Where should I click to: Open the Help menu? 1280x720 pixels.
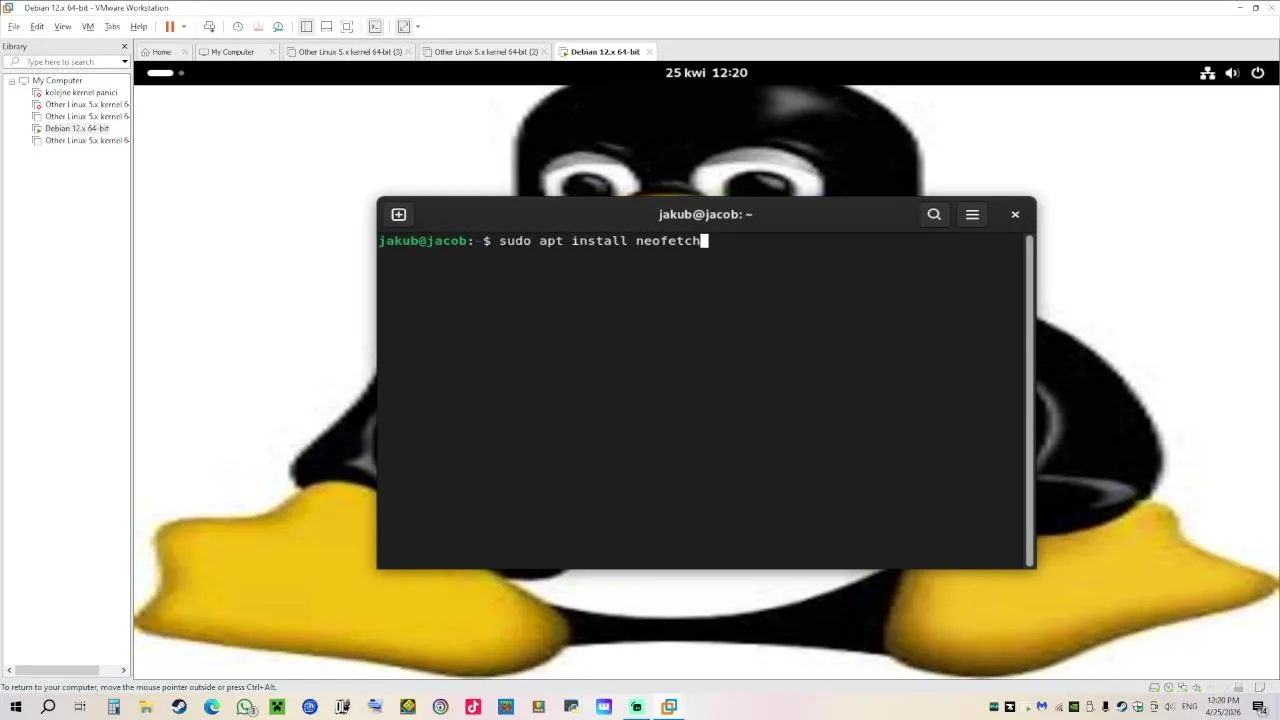[139, 27]
